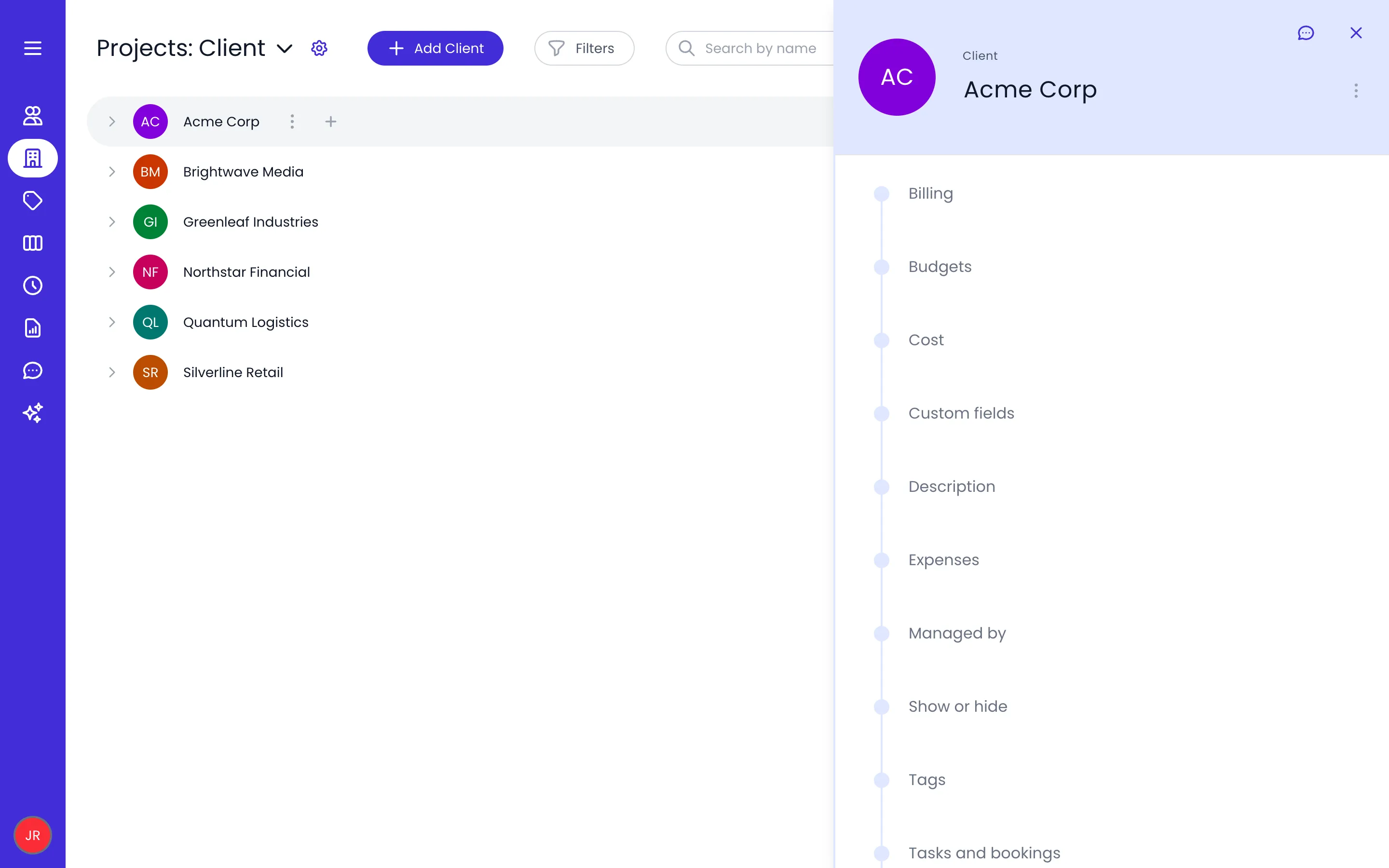Jump to the Cost section
Image resolution: width=1389 pixels, height=868 pixels.
tap(926, 340)
